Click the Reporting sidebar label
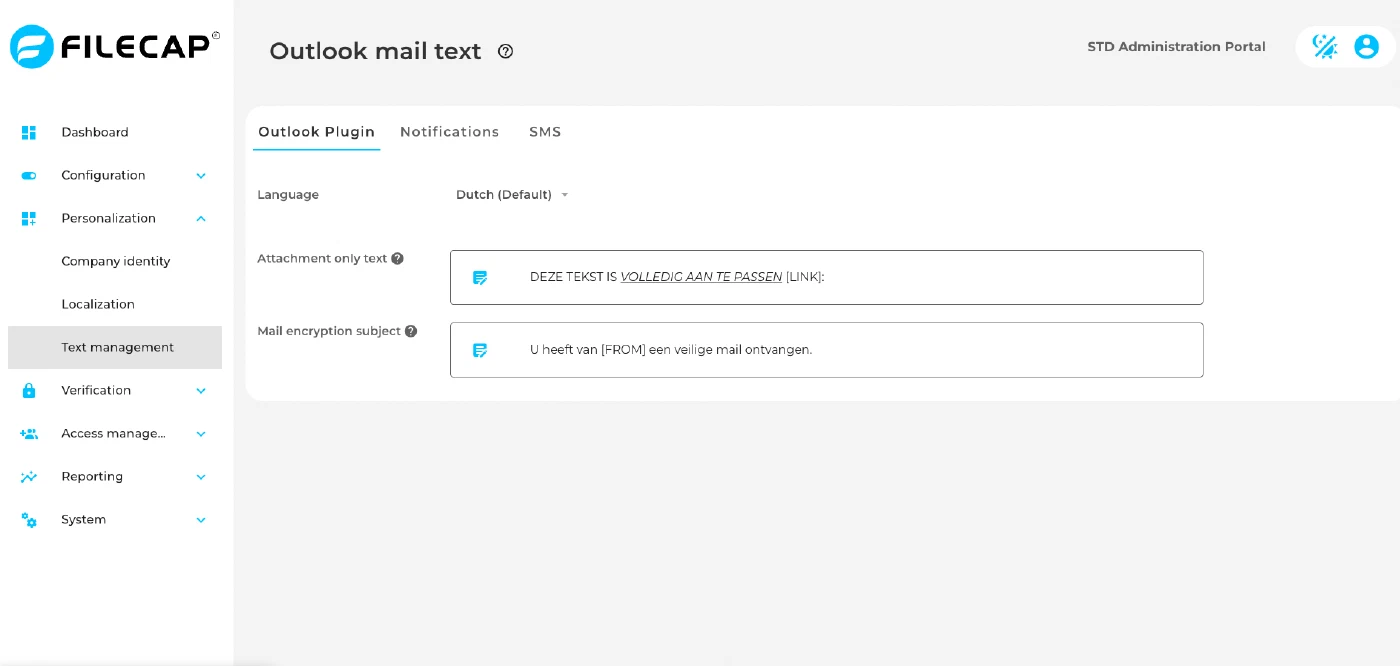1400x666 pixels. click(92, 476)
